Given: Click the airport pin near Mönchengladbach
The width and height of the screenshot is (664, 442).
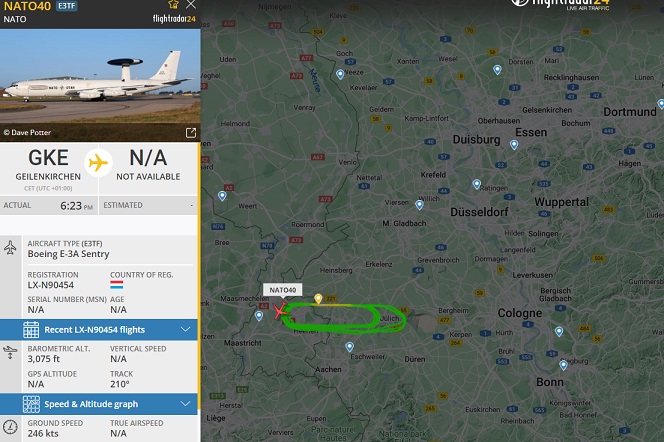Looking at the screenshot, I should point(419,205).
